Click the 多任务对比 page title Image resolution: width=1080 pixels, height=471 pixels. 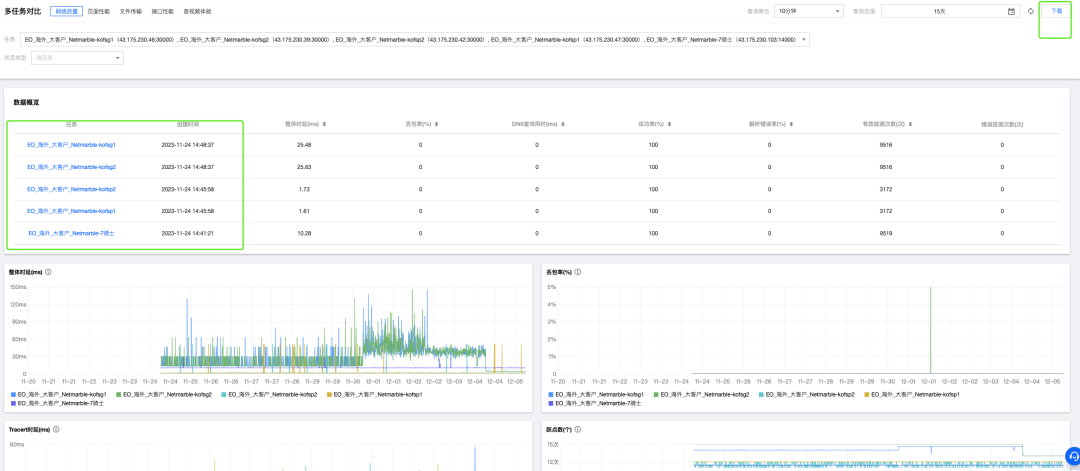tap(23, 12)
